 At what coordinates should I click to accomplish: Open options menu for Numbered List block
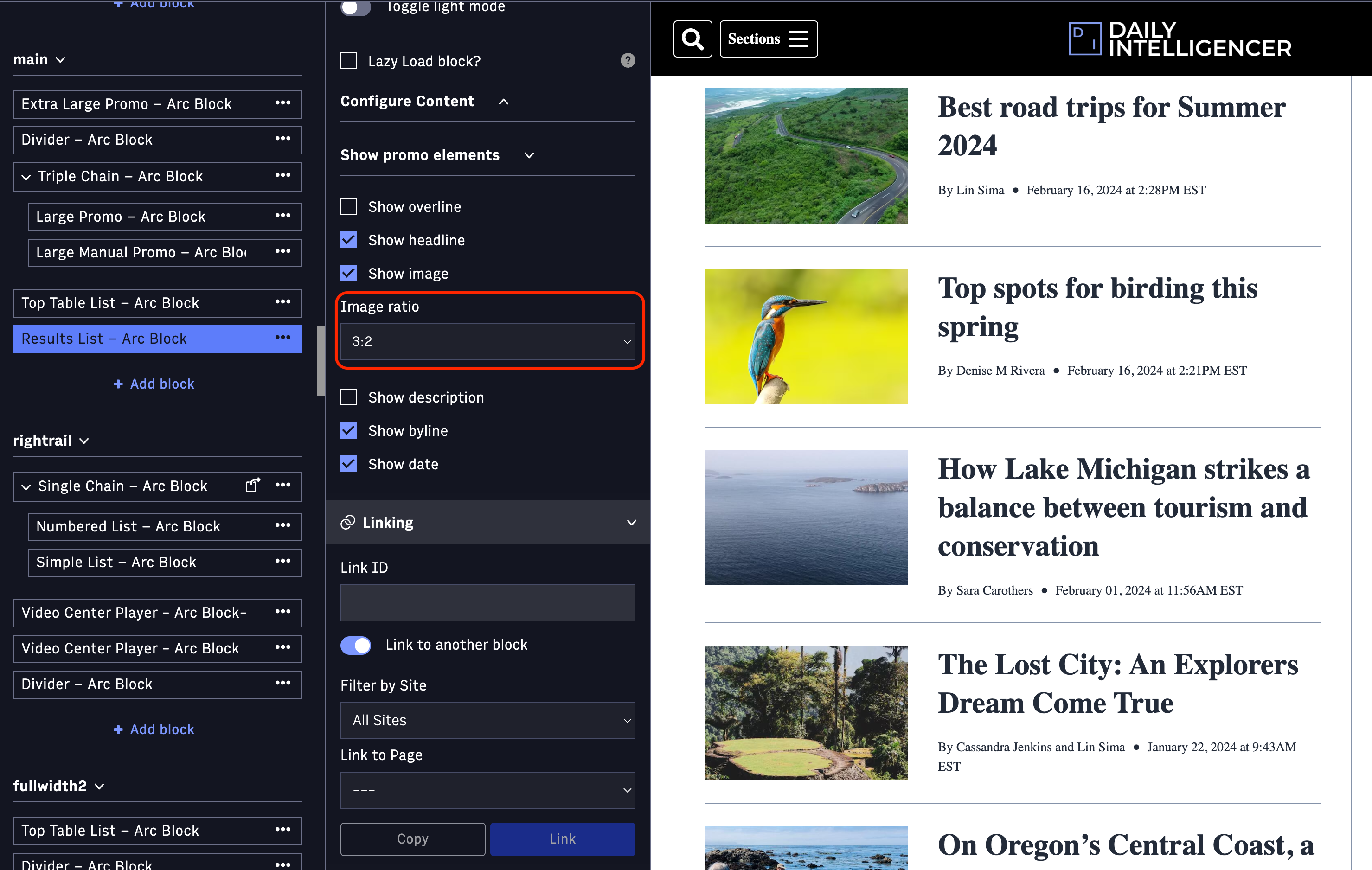coord(282,526)
